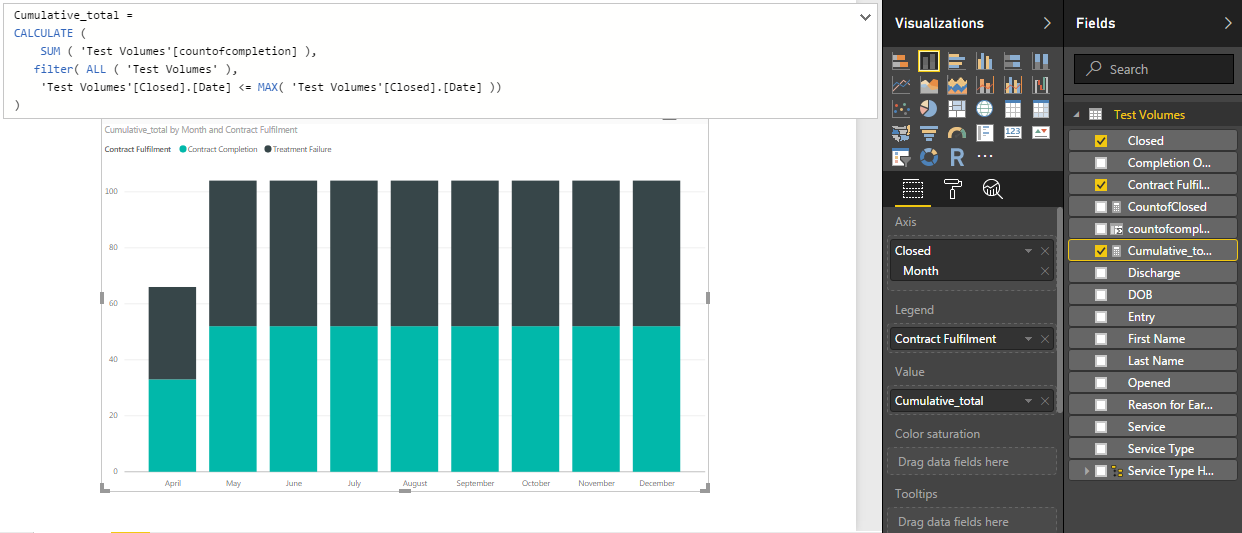
Task: Select the Table visualization icon
Action: 1013,109
